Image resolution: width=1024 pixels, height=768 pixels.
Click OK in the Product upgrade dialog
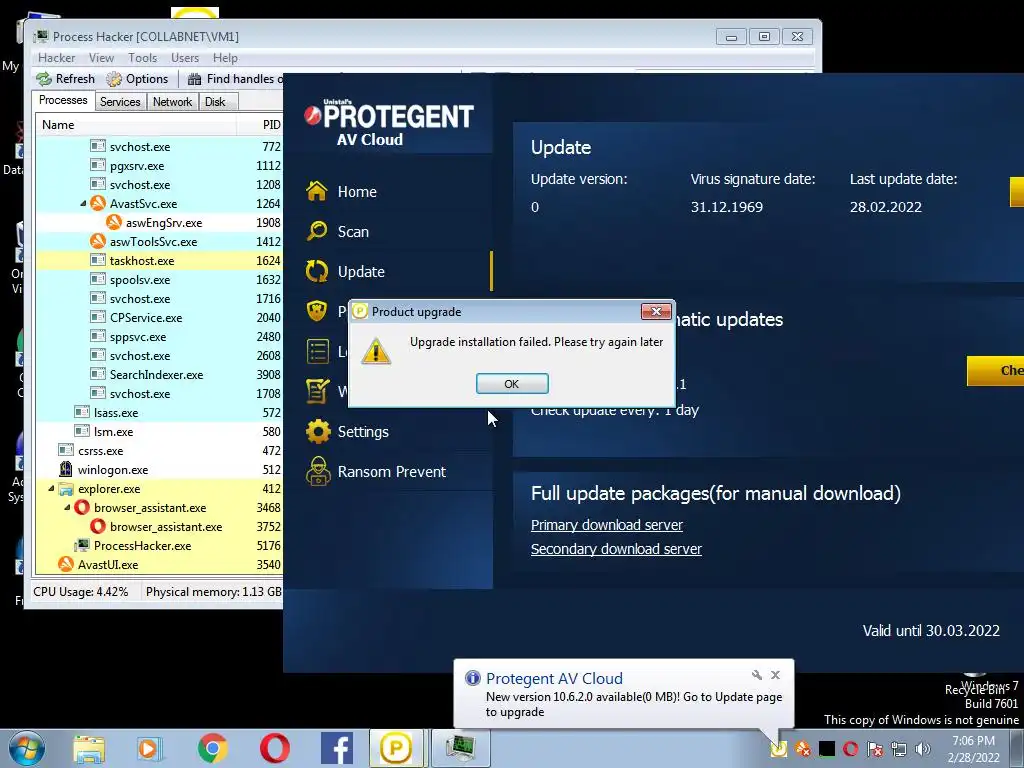(x=511, y=384)
